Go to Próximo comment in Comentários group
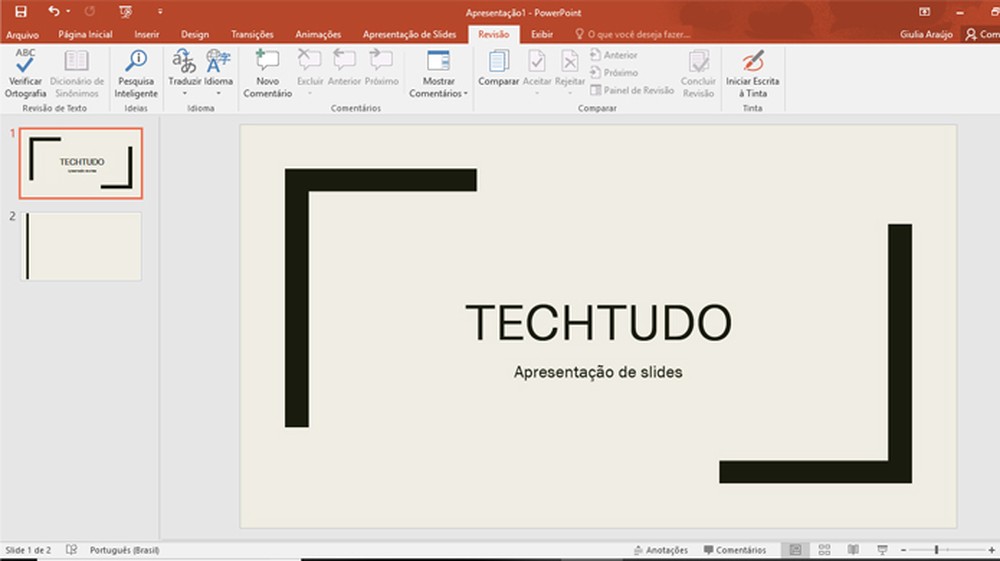Image resolution: width=1000 pixels, height=561 pixels. click(x=381, y=67)
